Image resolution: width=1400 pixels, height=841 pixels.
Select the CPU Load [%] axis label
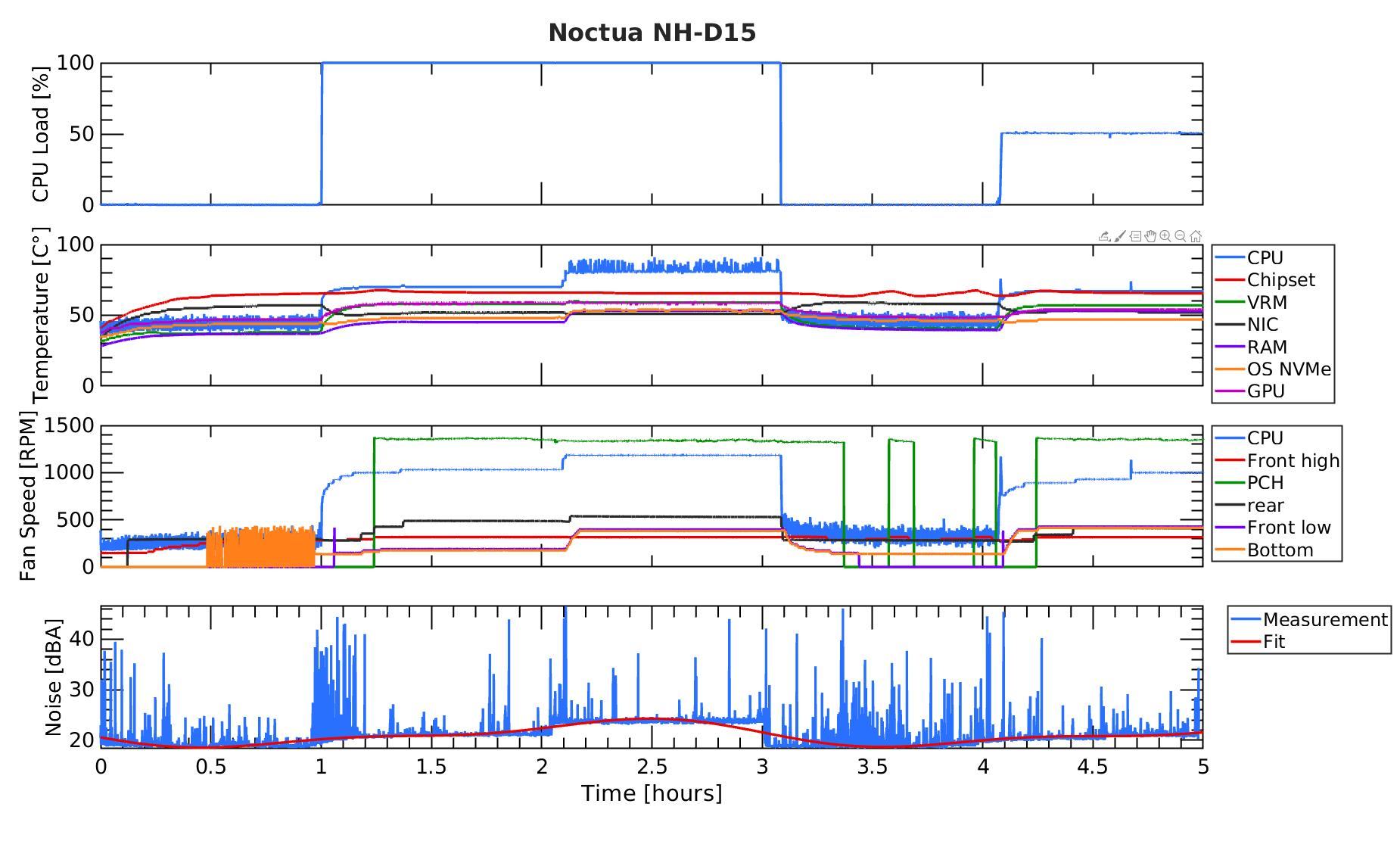pyautogui.click(x=40, y=134)
